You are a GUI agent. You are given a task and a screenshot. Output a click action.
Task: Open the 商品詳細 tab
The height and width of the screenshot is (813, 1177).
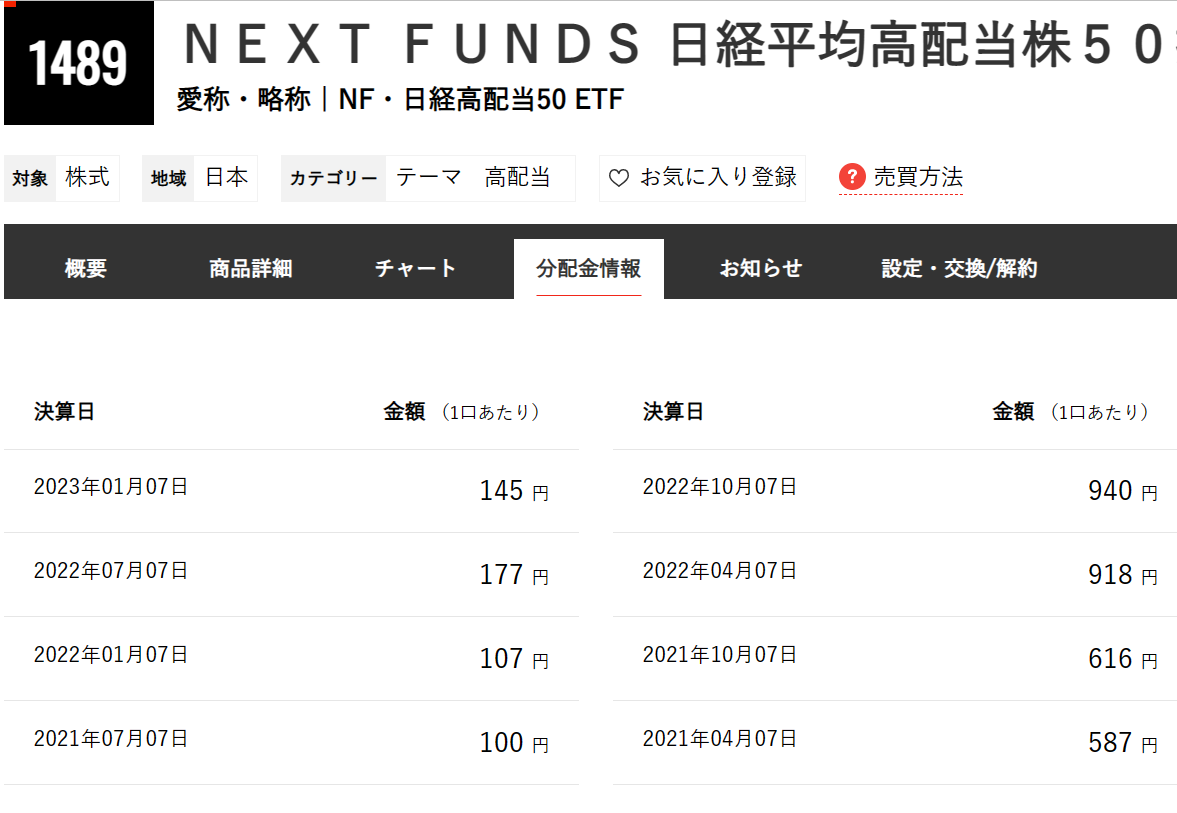pyautogui.click(x=250, y=267)
